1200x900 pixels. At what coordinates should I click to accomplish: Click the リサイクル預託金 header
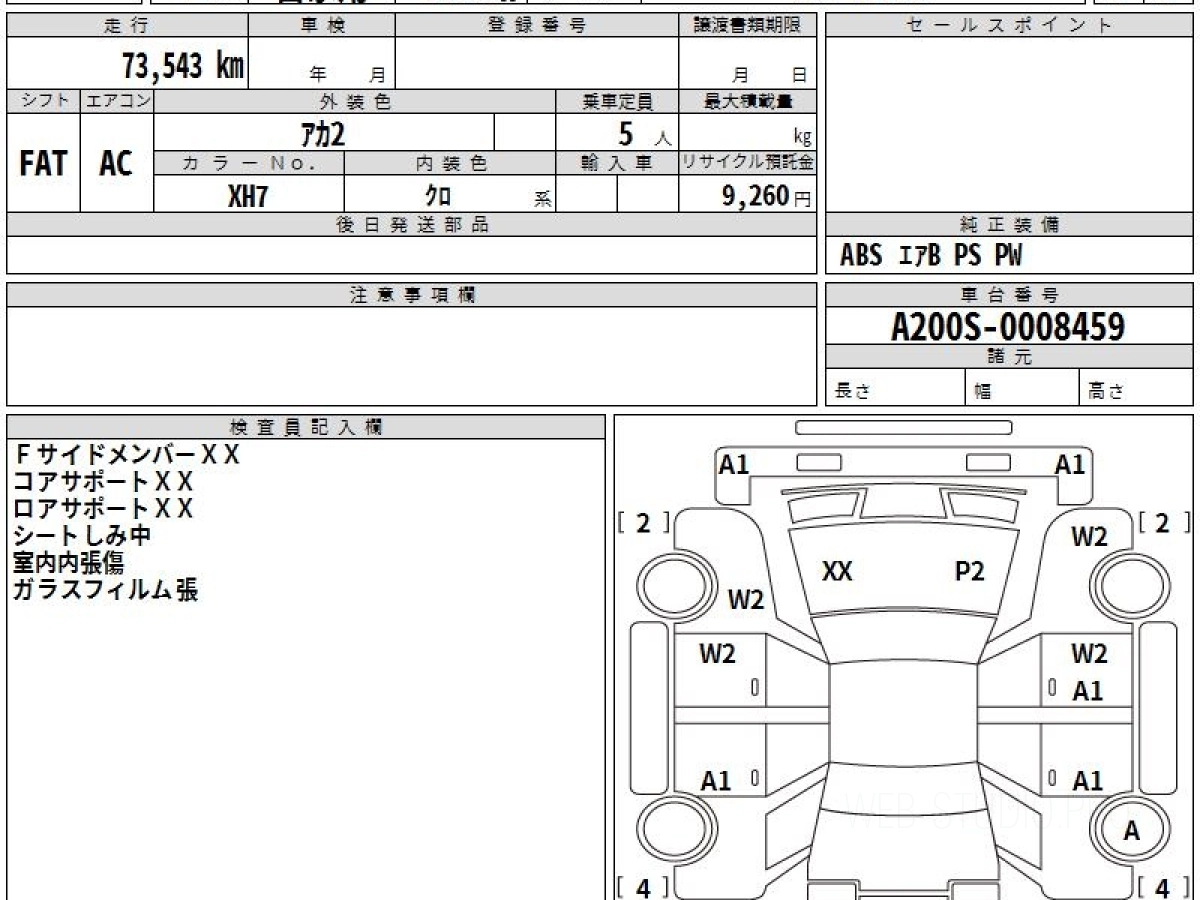[748, 163]
